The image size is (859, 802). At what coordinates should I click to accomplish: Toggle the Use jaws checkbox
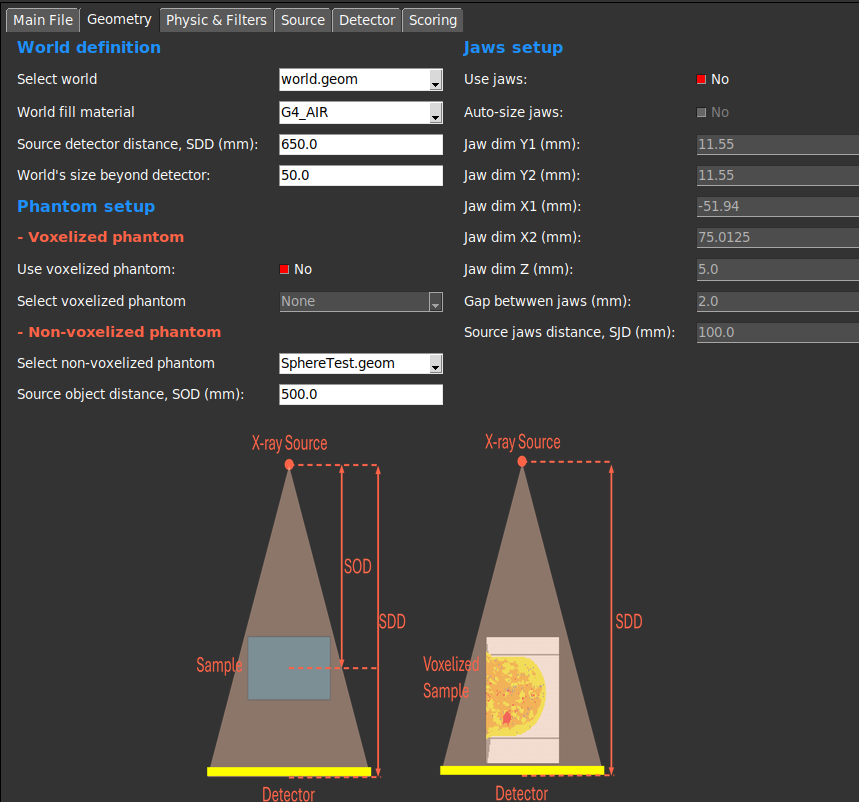tap(702, 80)
